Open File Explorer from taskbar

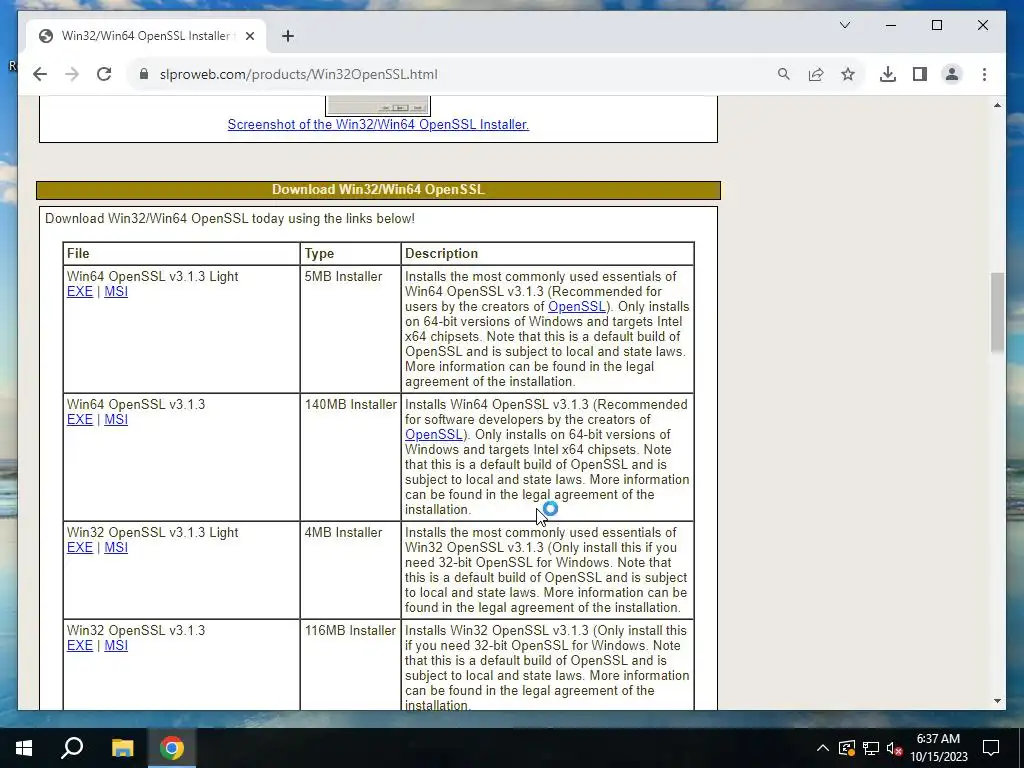coord(122,748)
